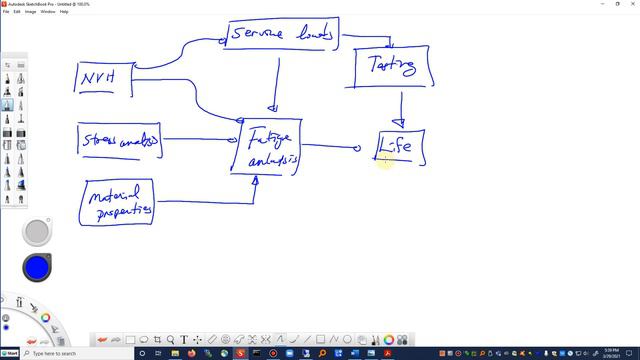
Task: Open the notification center icon
Action: 629,353
